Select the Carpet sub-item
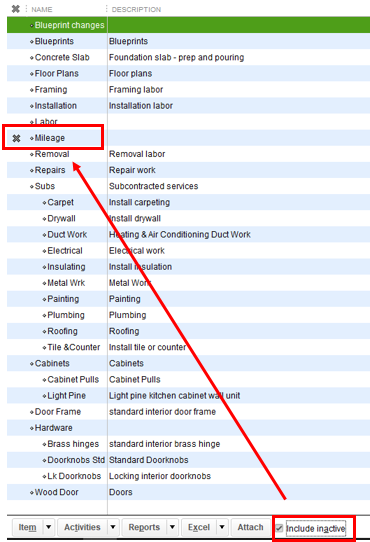The image size is (370, 542). point(61,202)
